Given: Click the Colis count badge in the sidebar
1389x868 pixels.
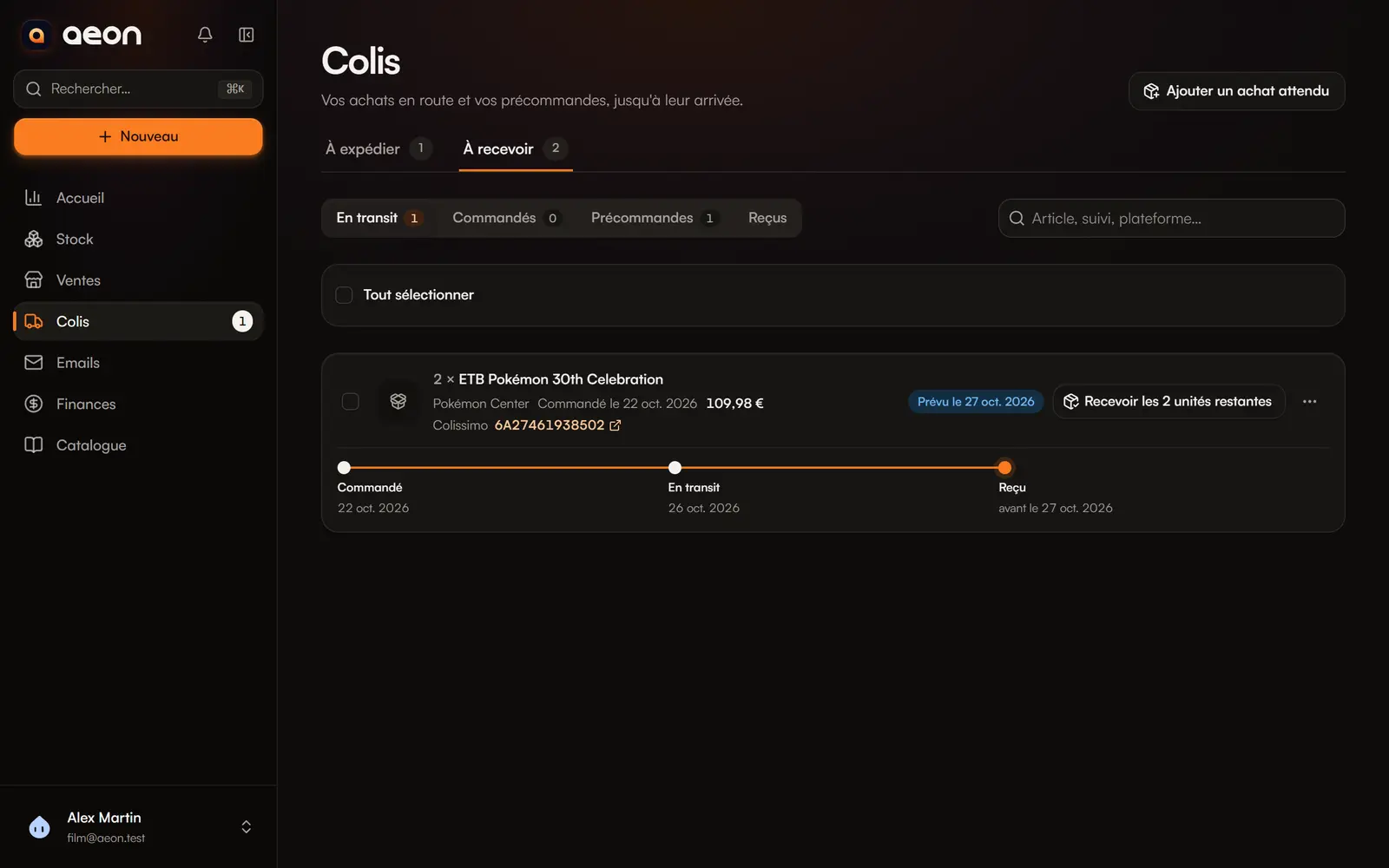Looking at the screenshot, I should [x=242, y=321].
